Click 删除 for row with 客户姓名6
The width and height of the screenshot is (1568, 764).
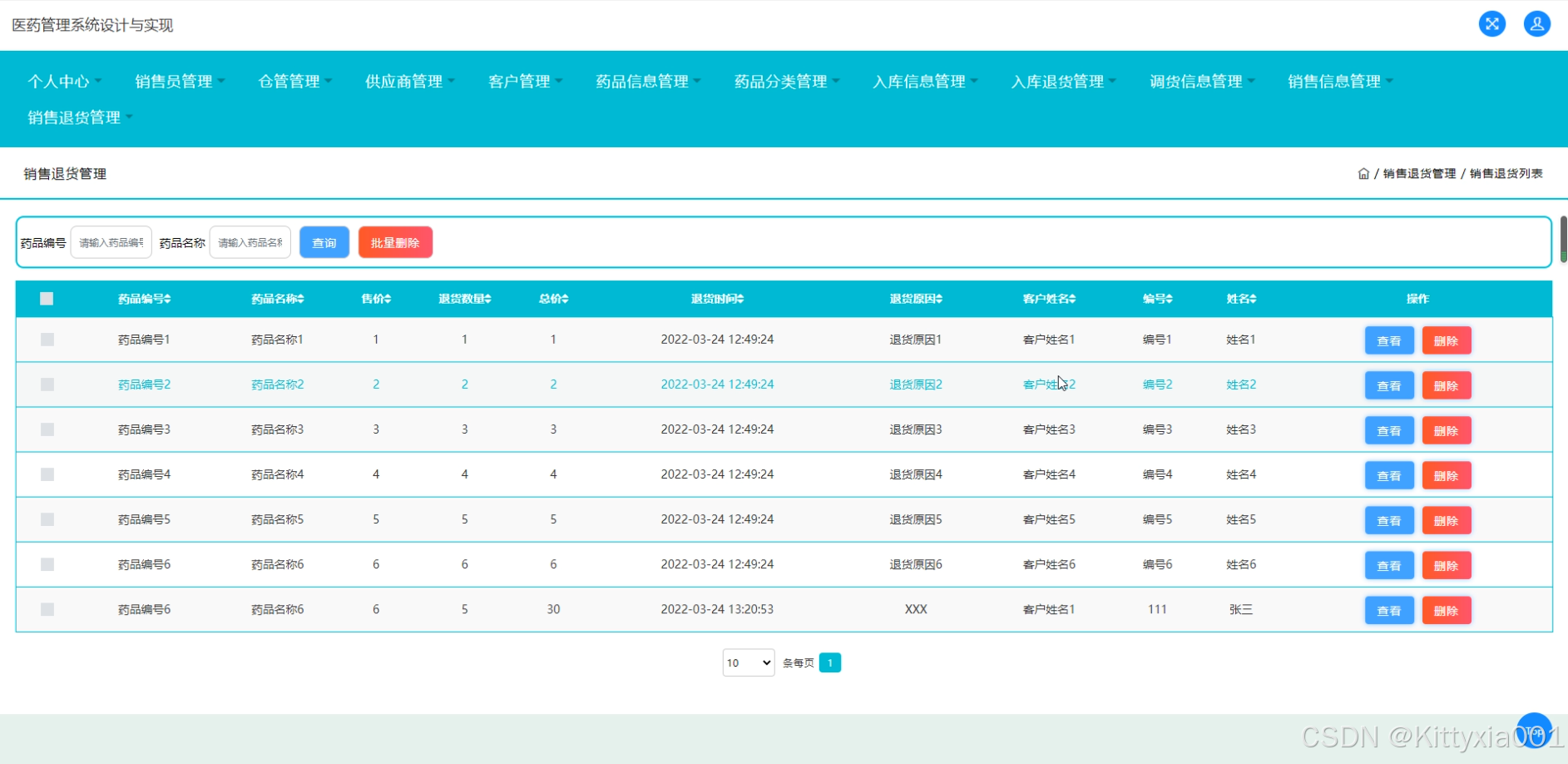pyautogui.click(x=1447, y=565)
